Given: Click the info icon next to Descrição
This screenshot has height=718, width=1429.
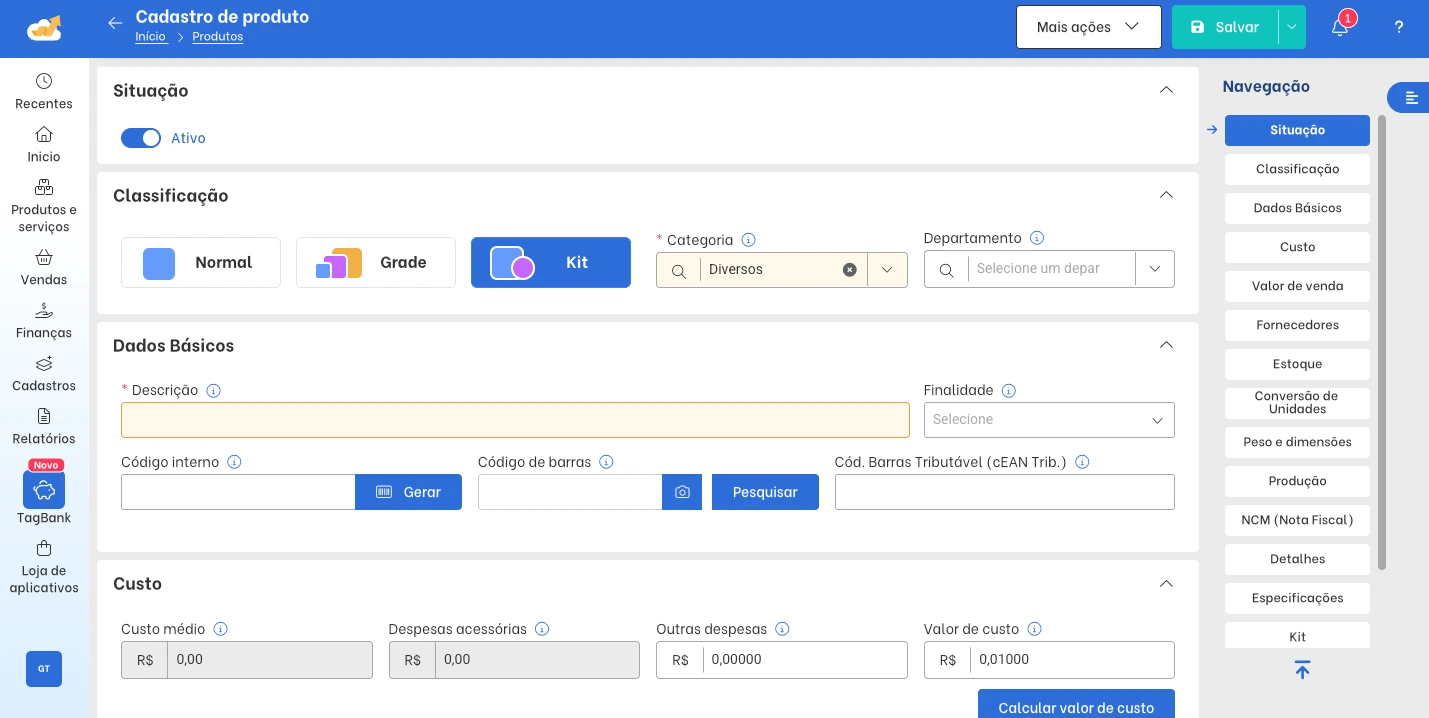Looking at the screenshot, I should [213, 391].
